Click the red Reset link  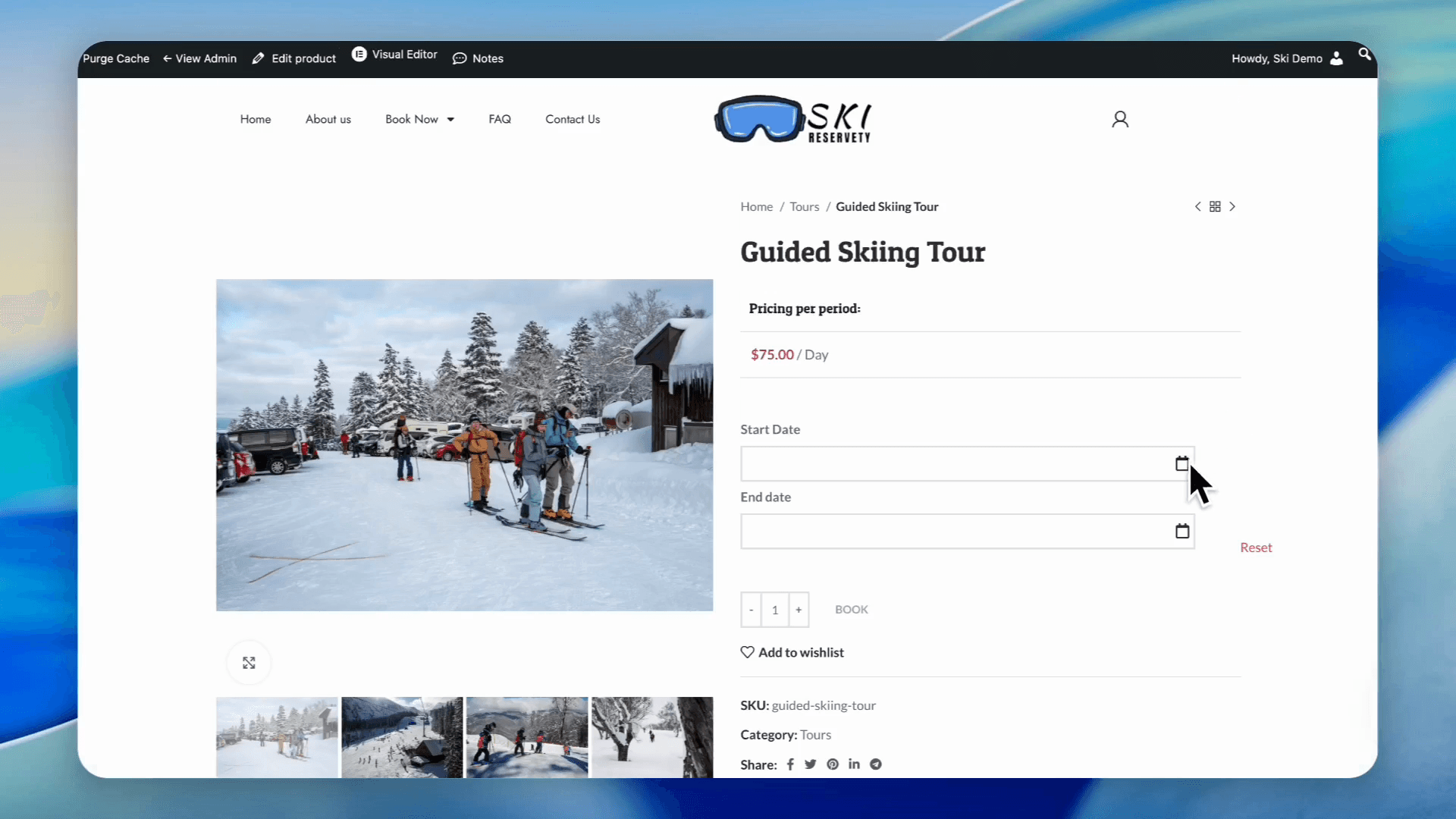click(1256, 548)
